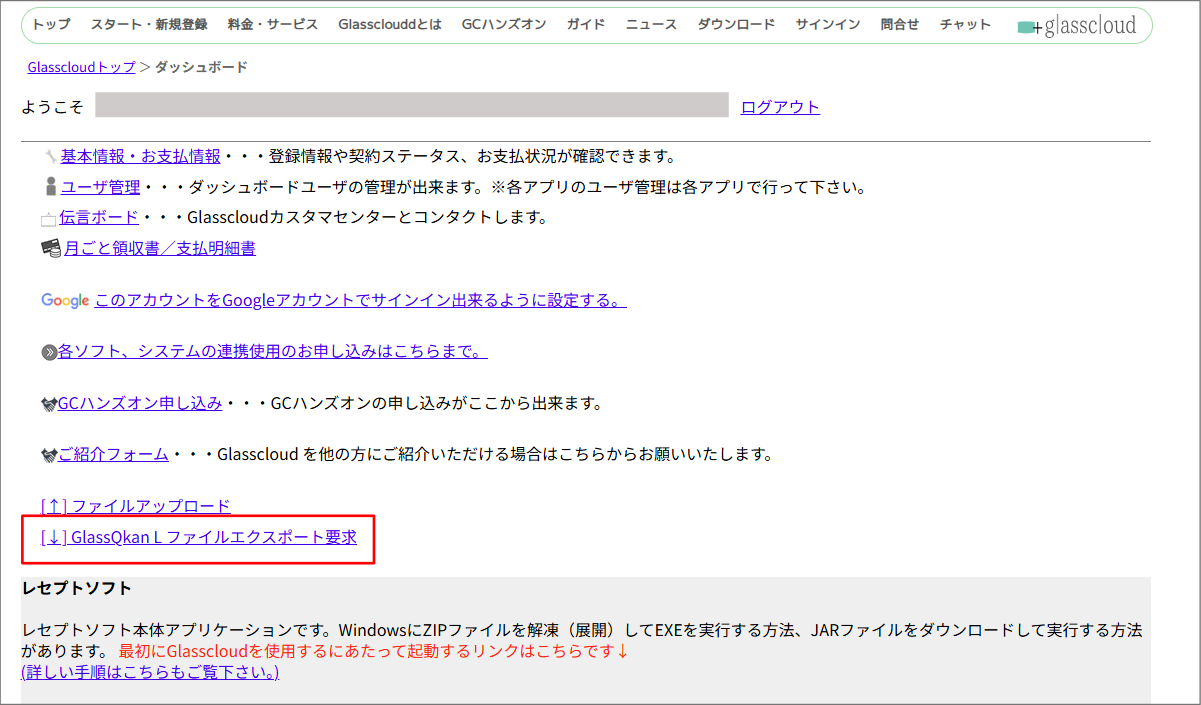
Task: Click the handshake icon beside GCハンズオン申し込み
Action: pos(48,403)
